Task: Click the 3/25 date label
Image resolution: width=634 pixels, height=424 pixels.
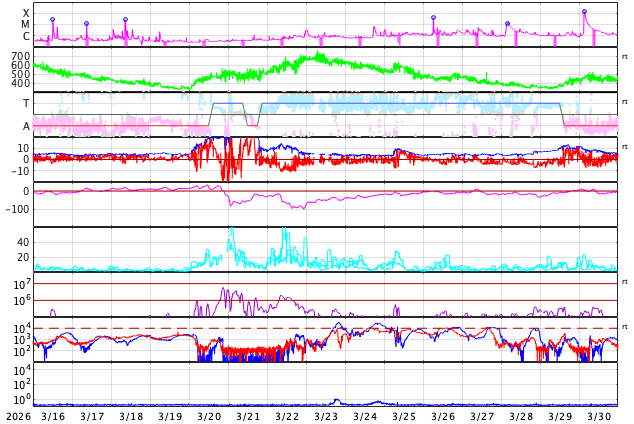Action: click(x=404, y=416)
